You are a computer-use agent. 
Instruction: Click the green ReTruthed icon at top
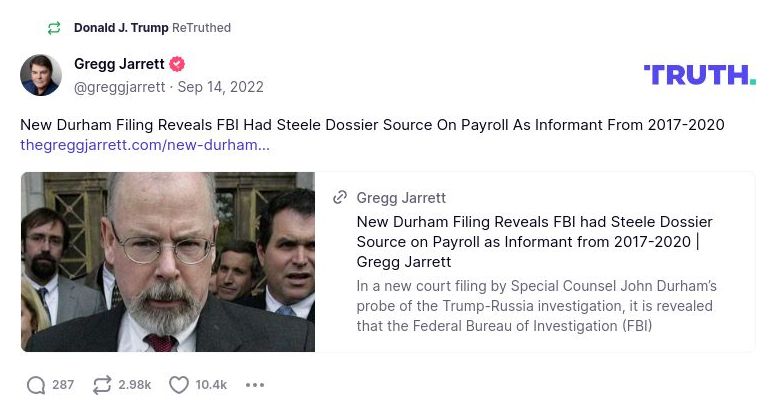(x=54, y=28)
